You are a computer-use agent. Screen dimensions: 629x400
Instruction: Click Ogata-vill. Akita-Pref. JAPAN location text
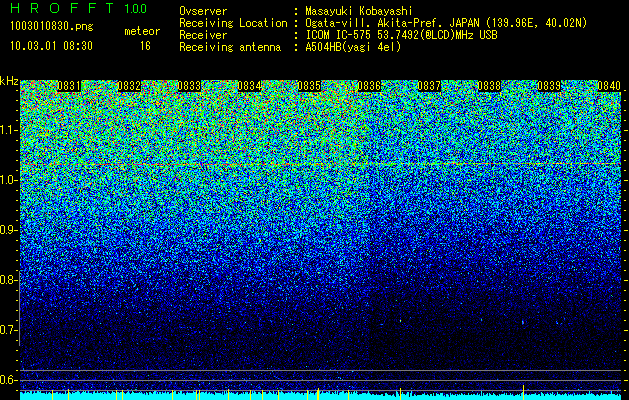pos(446,23)
